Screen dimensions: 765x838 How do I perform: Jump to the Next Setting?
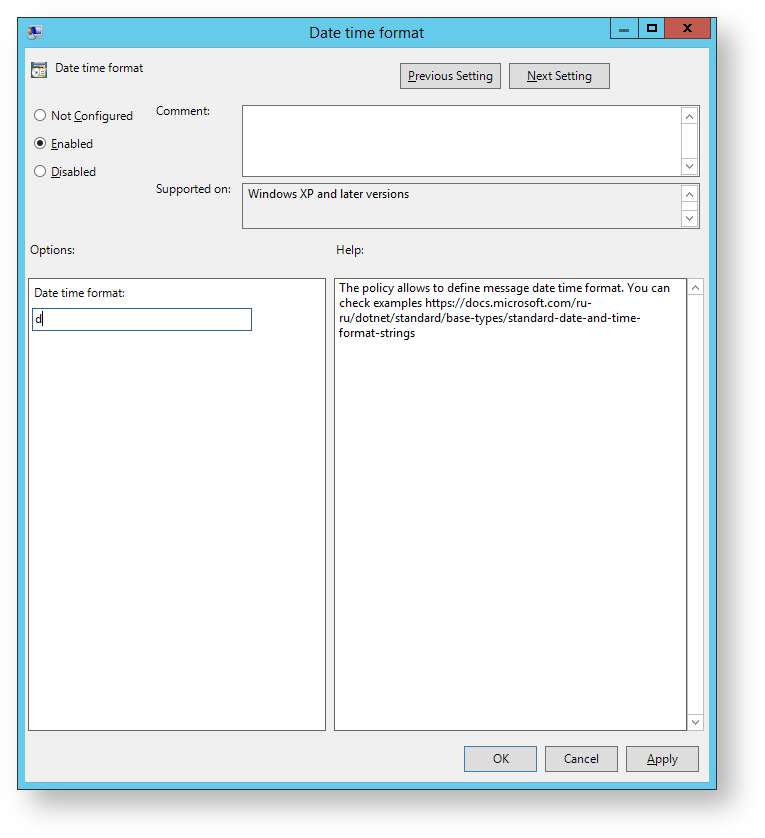click(559, 76)
